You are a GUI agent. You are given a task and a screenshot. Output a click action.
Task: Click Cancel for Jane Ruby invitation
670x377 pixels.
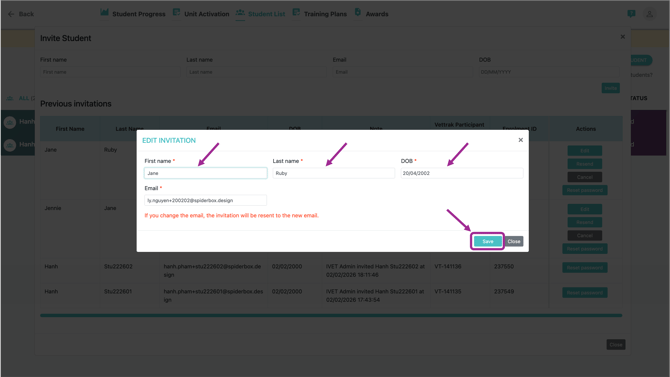click(x=585, y=177)
